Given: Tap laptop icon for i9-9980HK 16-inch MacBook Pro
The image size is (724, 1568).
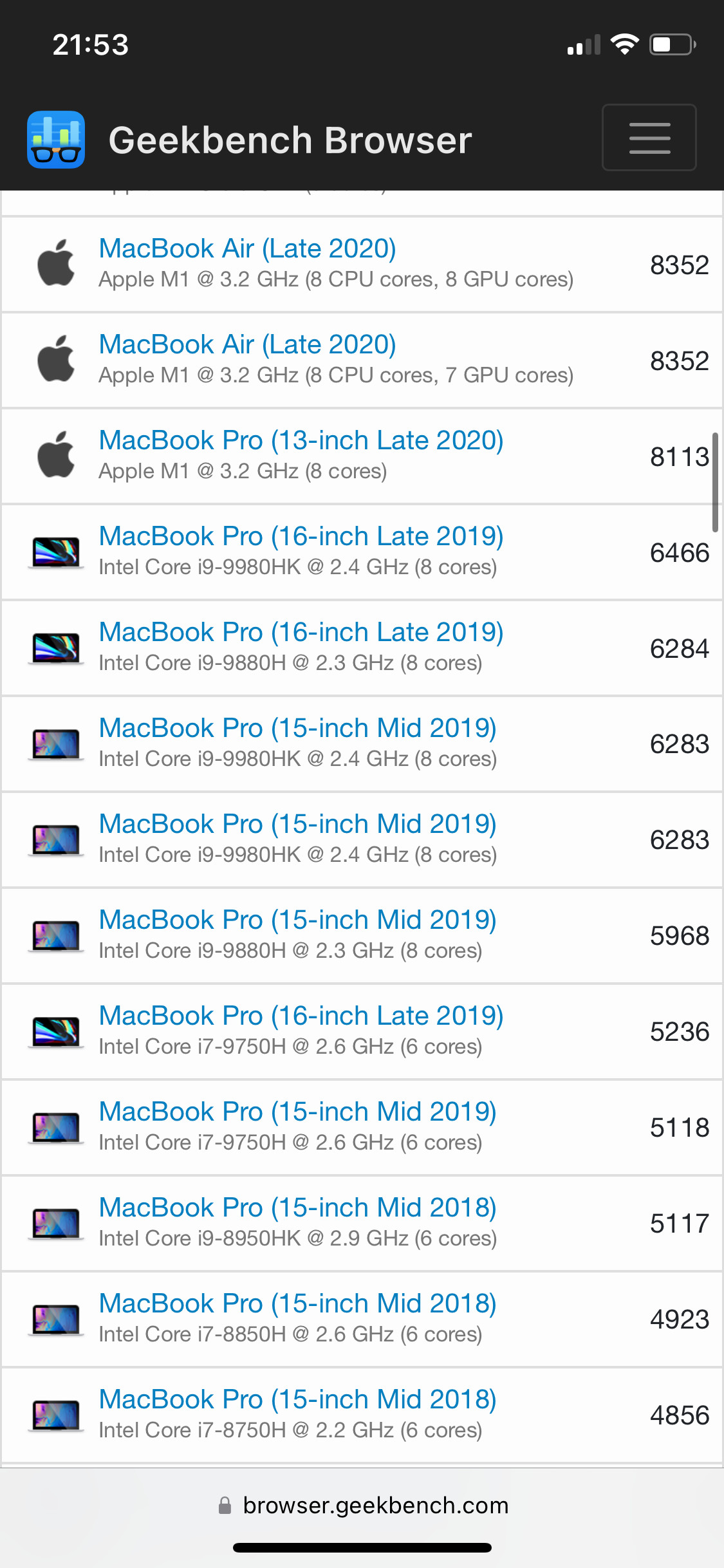Looking at the screenshot, I should pyautogui.click(x=56, y=552).
